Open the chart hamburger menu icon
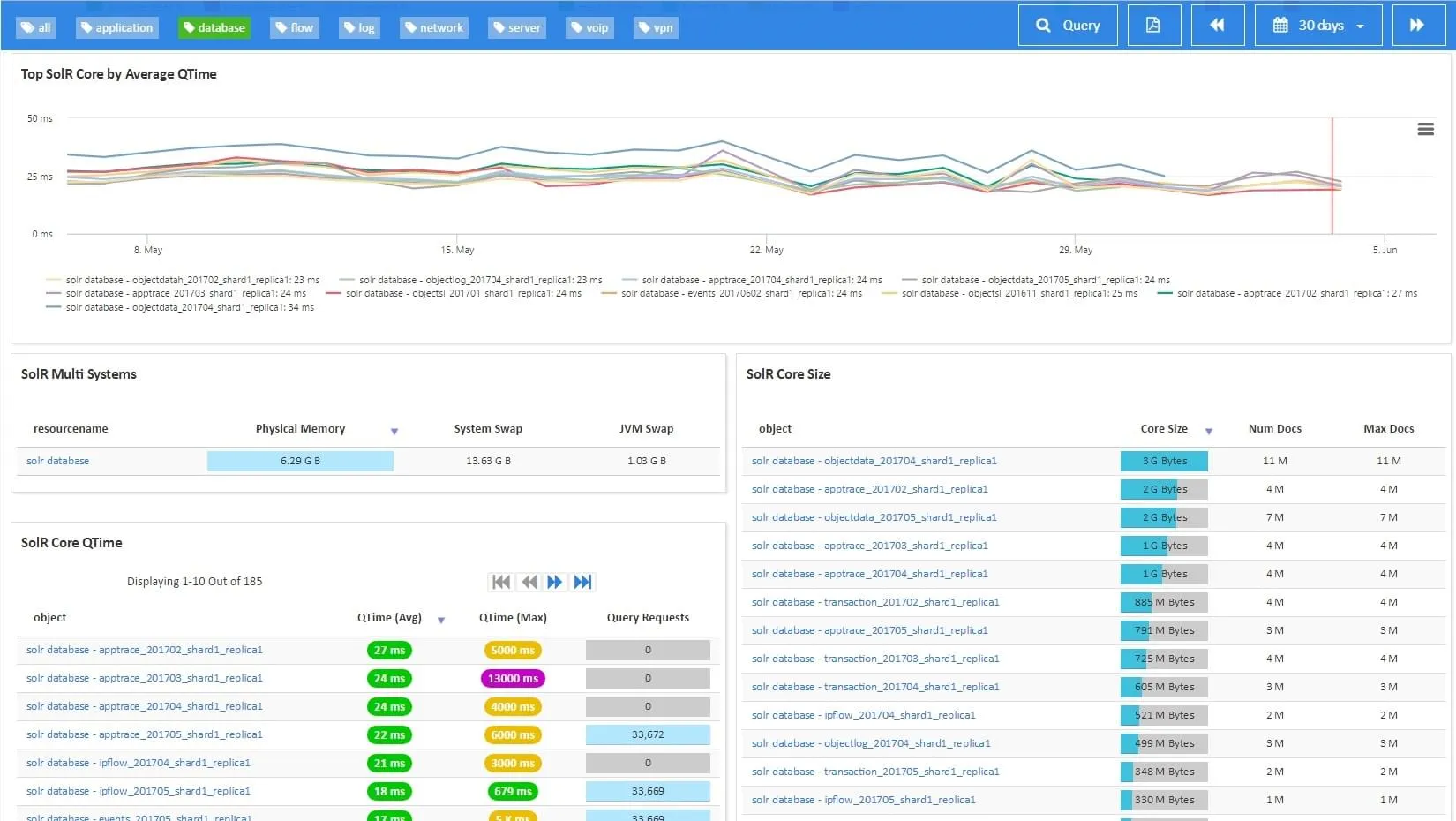1456x821 pixels. coord(1425,130)
